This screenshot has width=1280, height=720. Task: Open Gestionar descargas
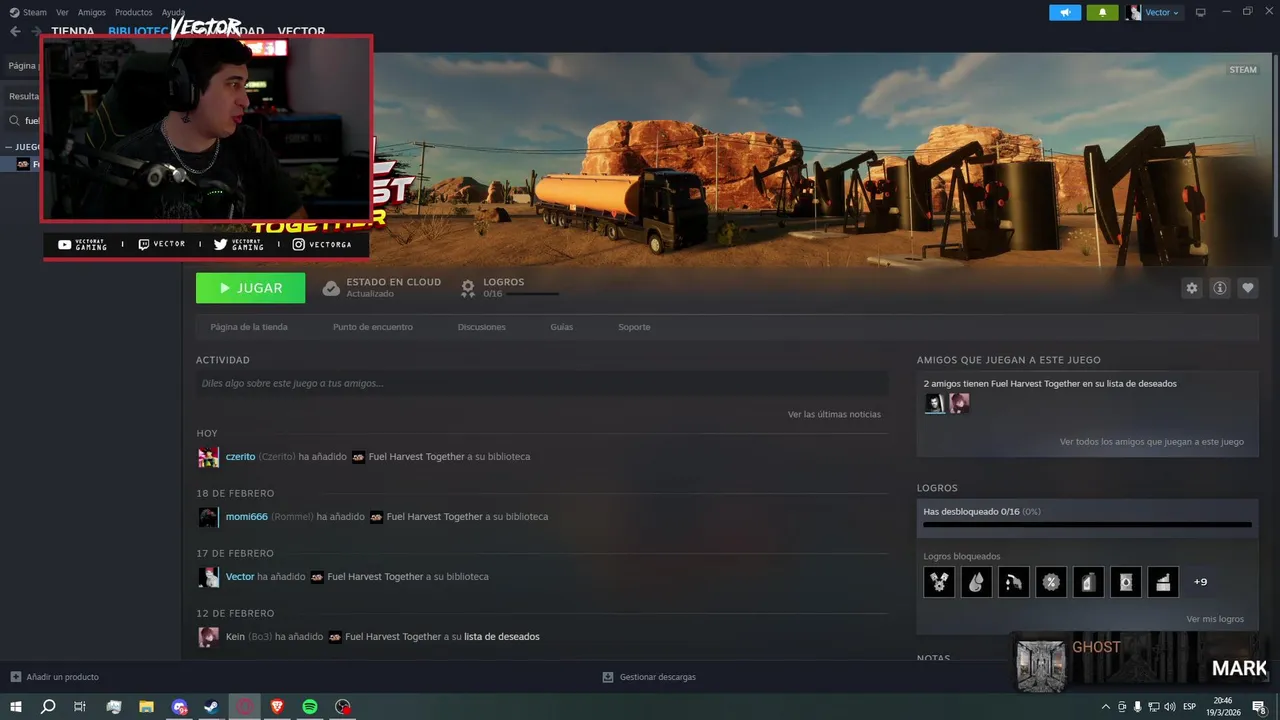(649, 677)
